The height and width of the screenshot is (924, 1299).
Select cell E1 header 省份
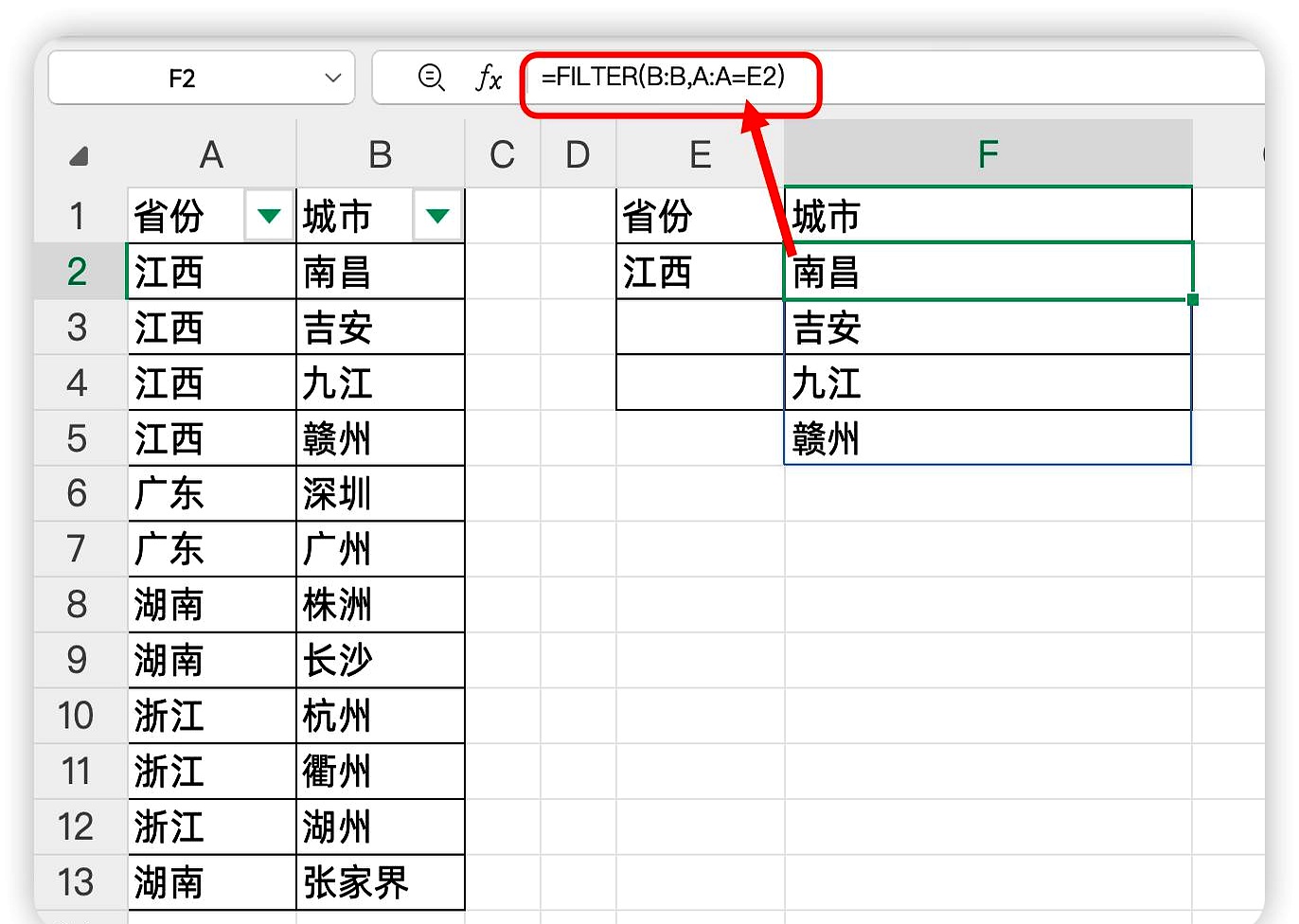(x=701, y=216)
